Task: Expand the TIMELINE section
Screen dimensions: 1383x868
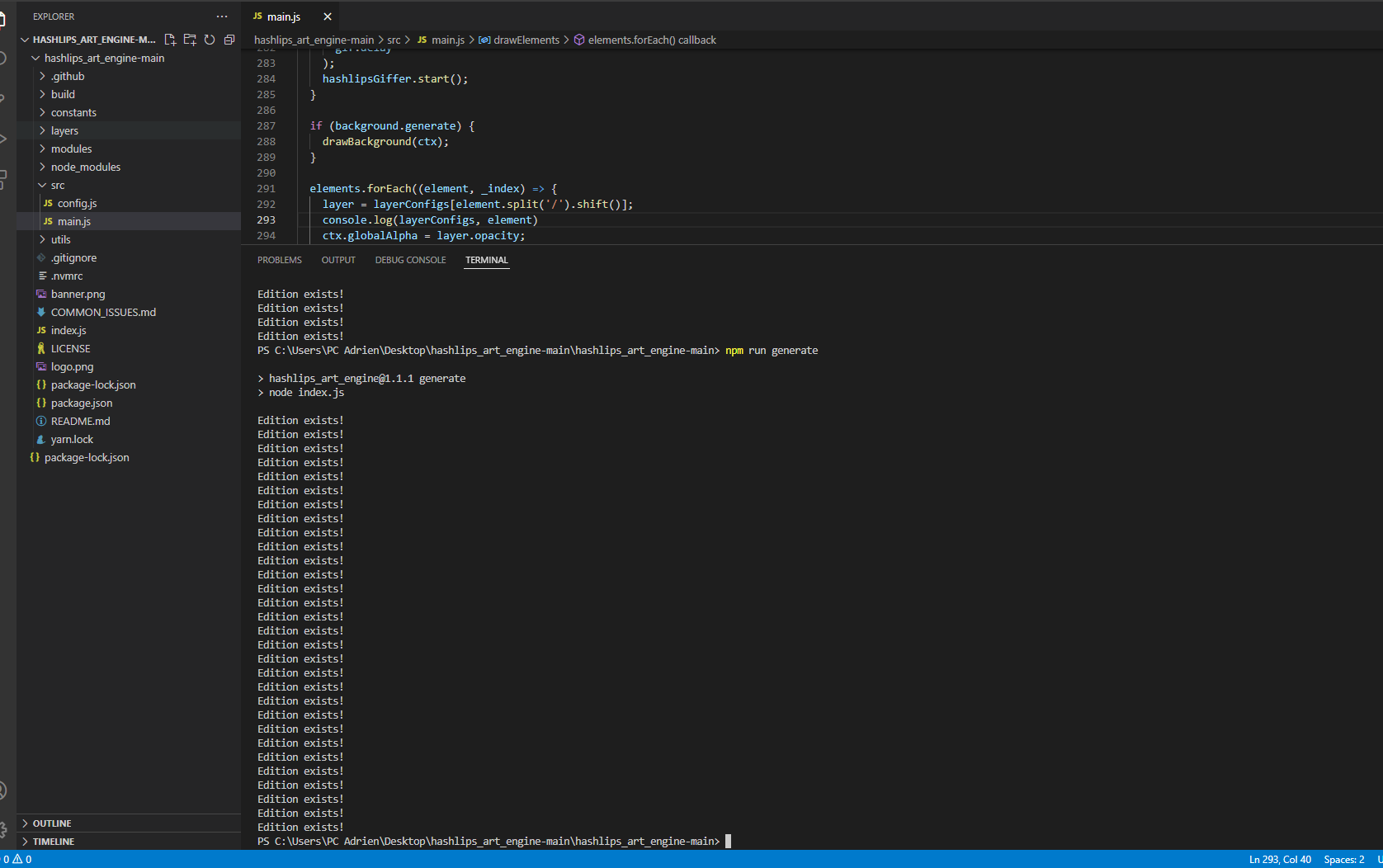Action: (54, 841)
